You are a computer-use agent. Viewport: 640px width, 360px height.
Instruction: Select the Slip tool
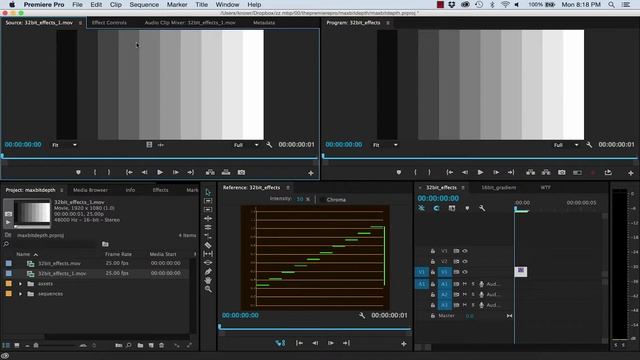208,254
